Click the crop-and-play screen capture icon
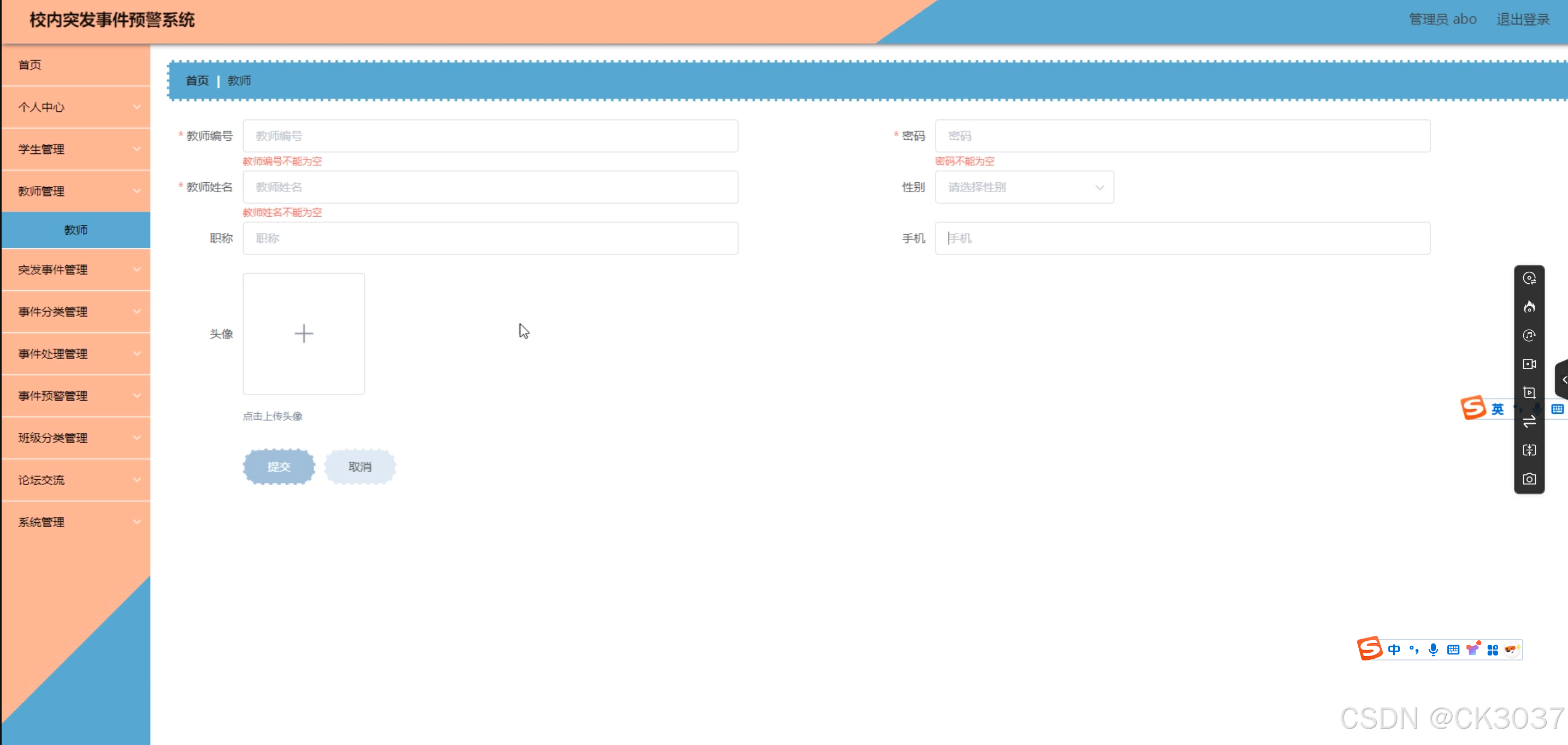The width and height of the screenshot is (1568, 745). [1529, 392]
